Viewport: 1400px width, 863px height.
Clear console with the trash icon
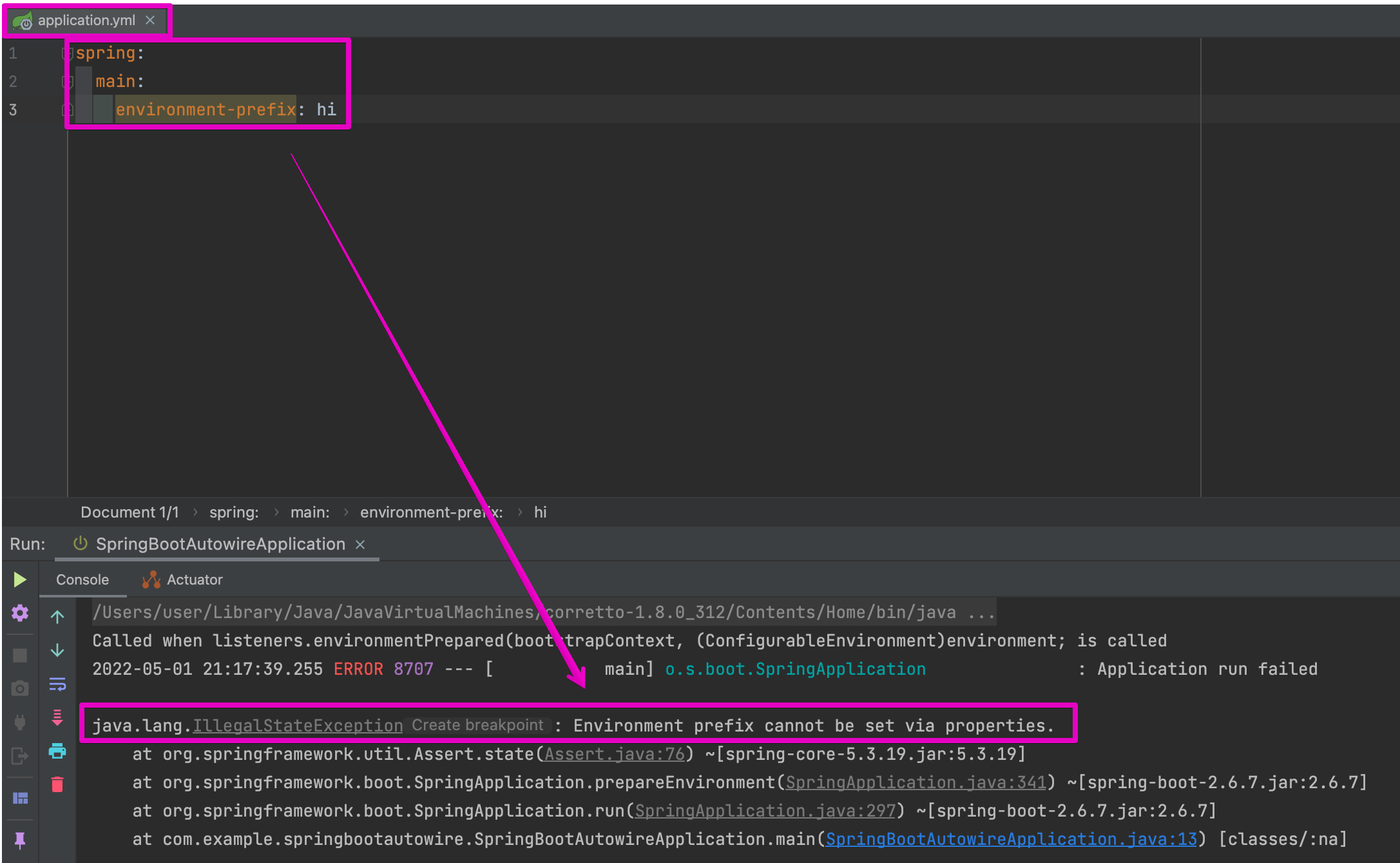[57, 784]
